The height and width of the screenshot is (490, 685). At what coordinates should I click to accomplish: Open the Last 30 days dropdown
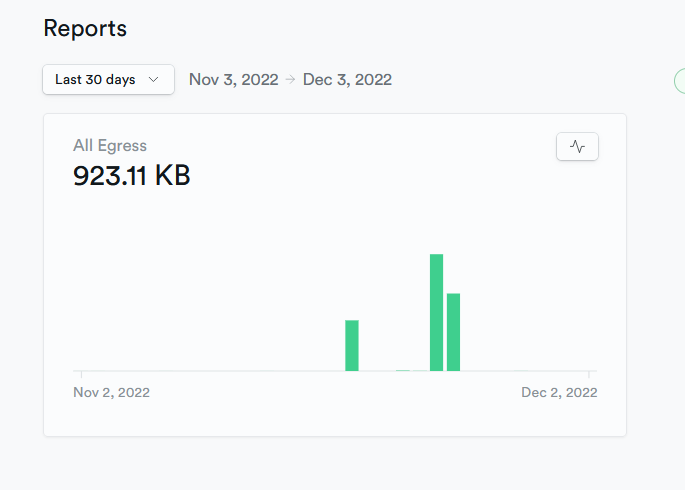108,80
